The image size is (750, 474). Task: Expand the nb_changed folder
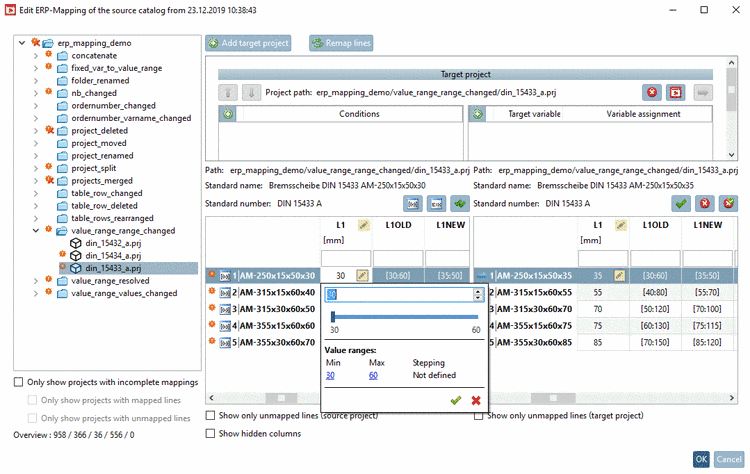click(36, 93)
